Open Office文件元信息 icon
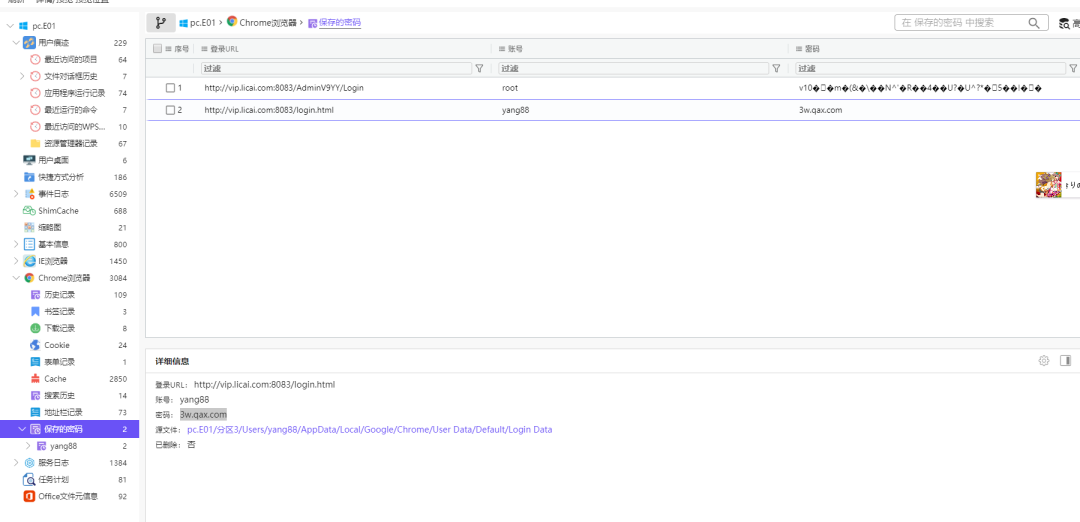This screenshot has width=1080, height=522. click(29, 496)
